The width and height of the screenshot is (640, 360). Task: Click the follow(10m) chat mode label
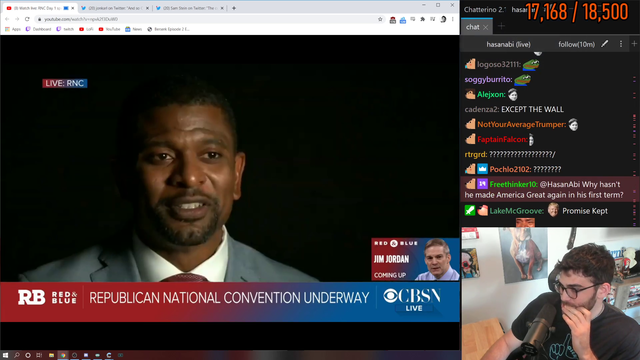tap(576, 44)
